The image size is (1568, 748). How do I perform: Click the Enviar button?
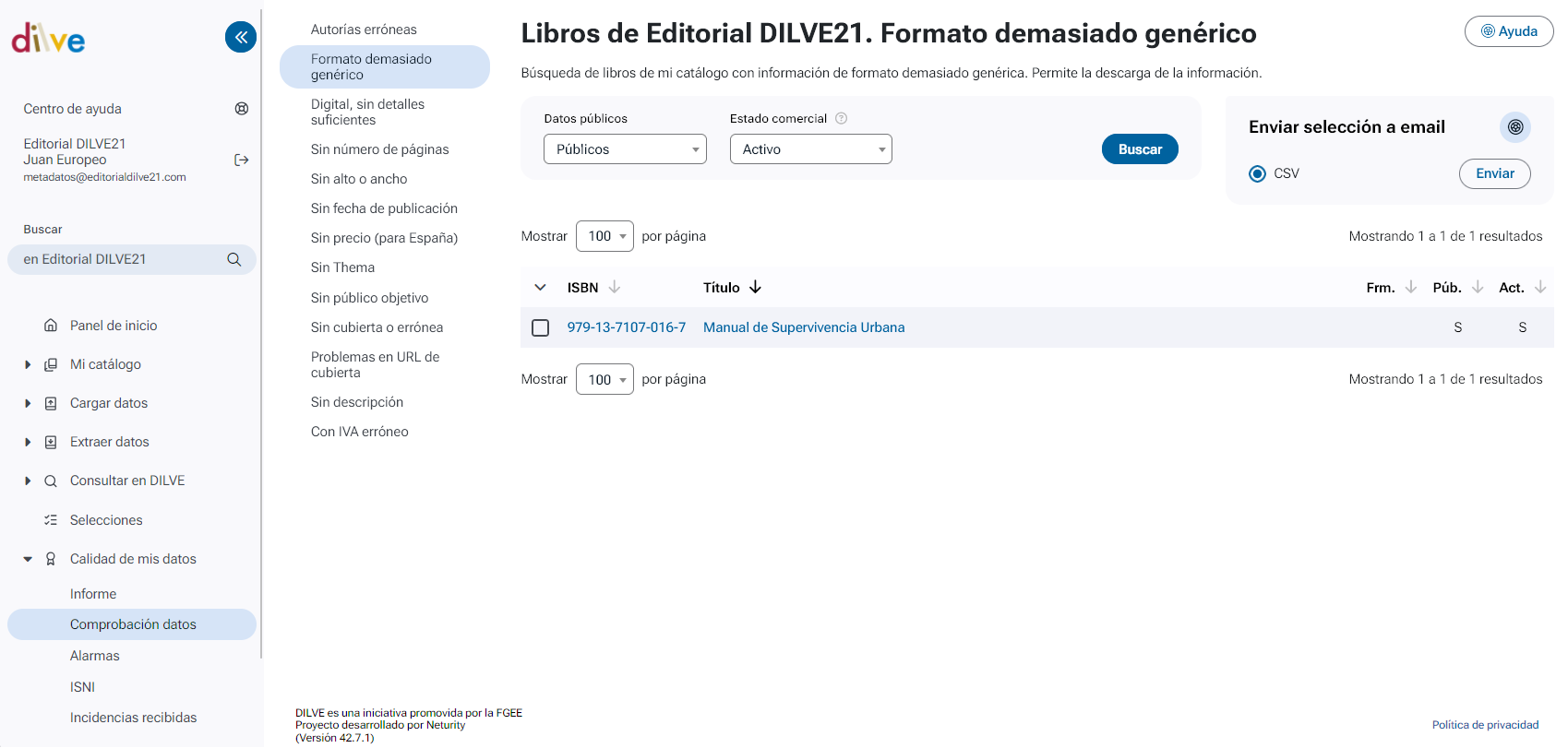tap(1494, 173)
